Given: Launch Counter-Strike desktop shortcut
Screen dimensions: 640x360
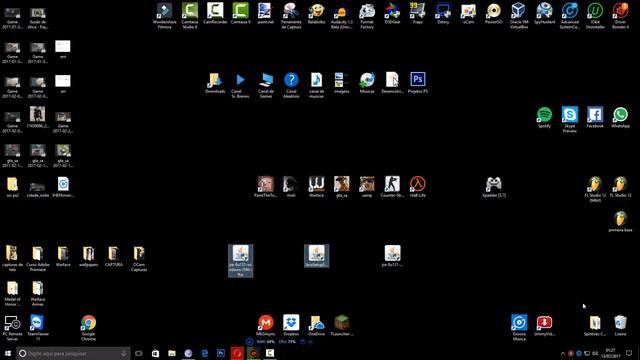Looking at the screenshot, I should coord(392,187).
